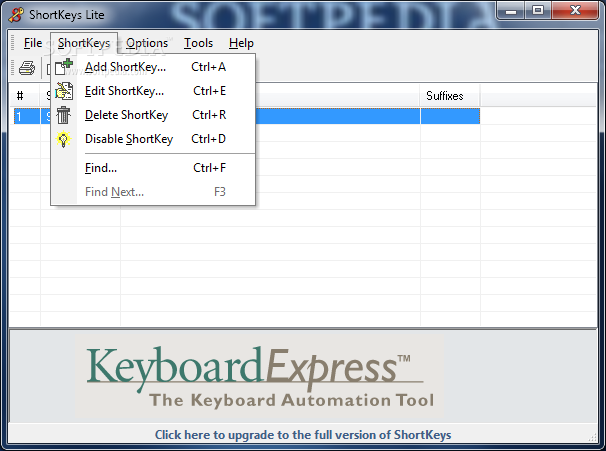Choose Edit ShortKey... menu entry
The height and width of the screenshot is (451, 606).
click(x=153, y=91)
